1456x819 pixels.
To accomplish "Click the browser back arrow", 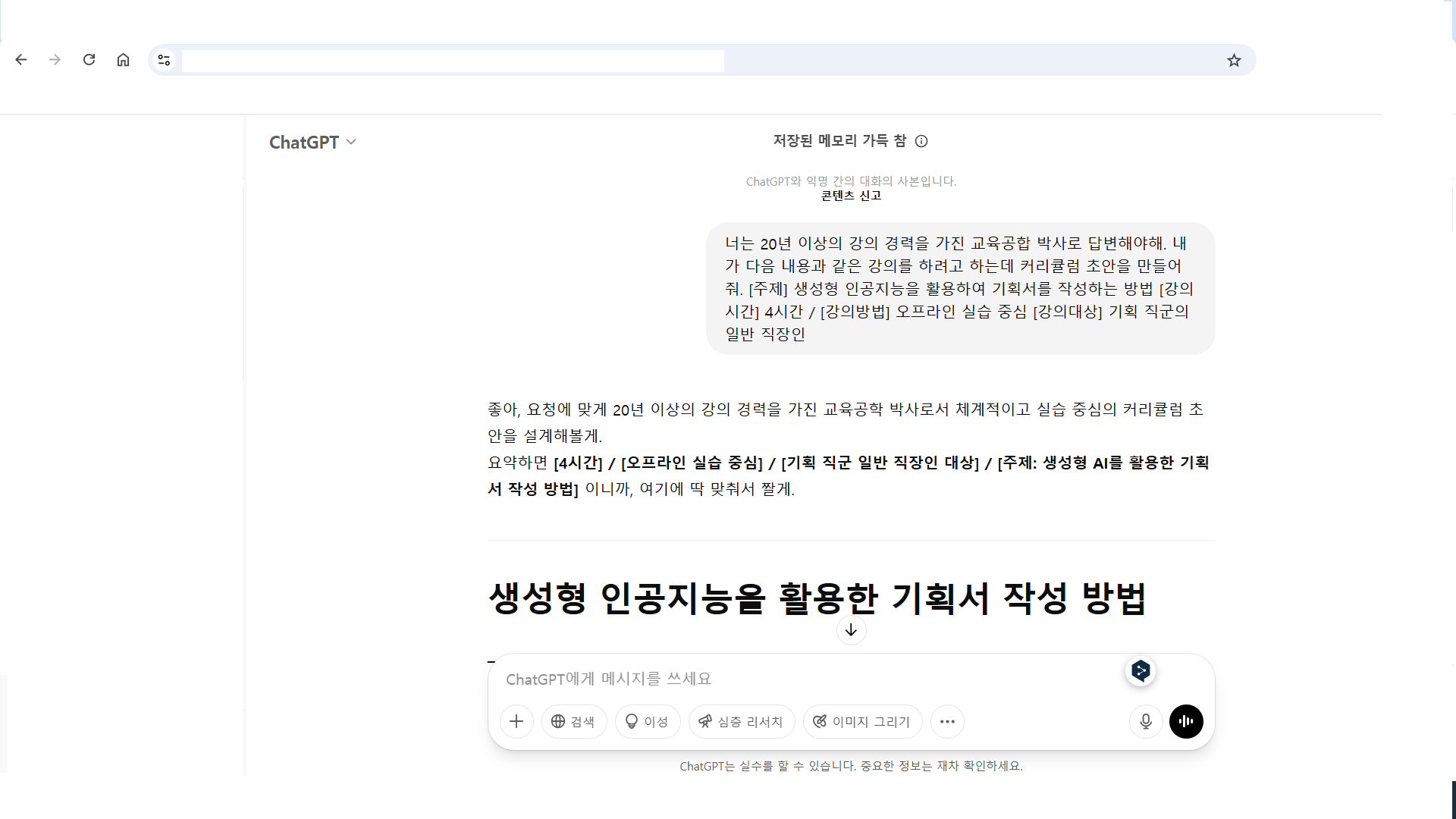I will pos(21,60).
